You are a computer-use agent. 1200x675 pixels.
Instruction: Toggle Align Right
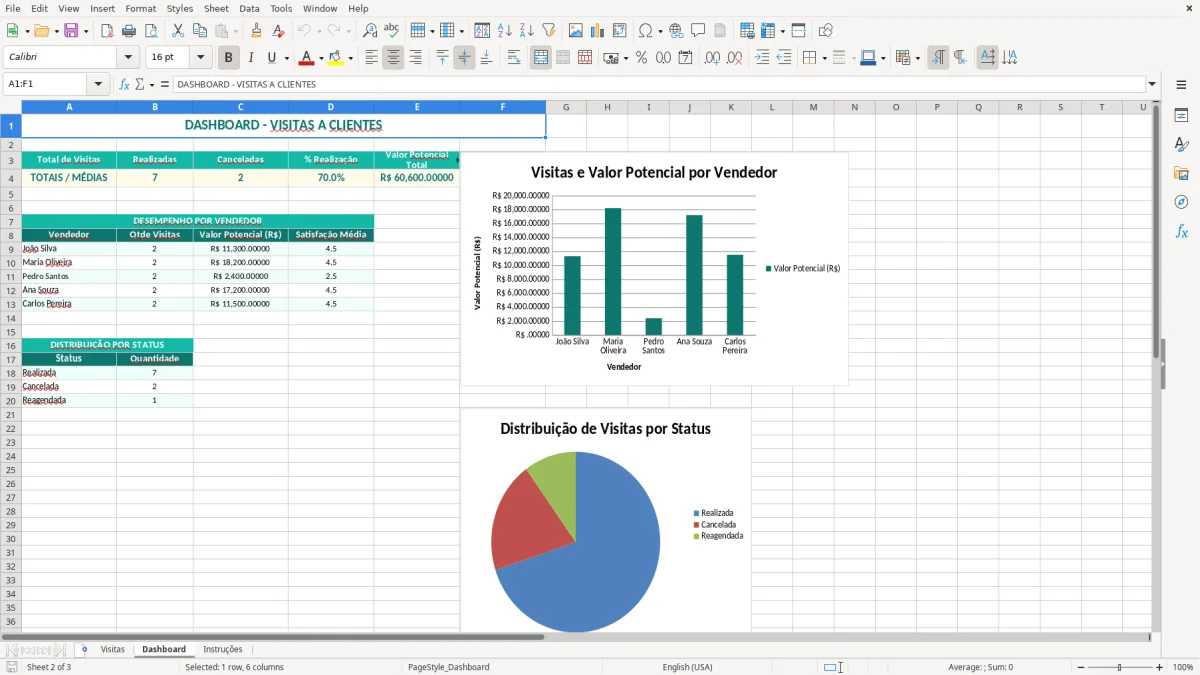(x=415, y=58)
